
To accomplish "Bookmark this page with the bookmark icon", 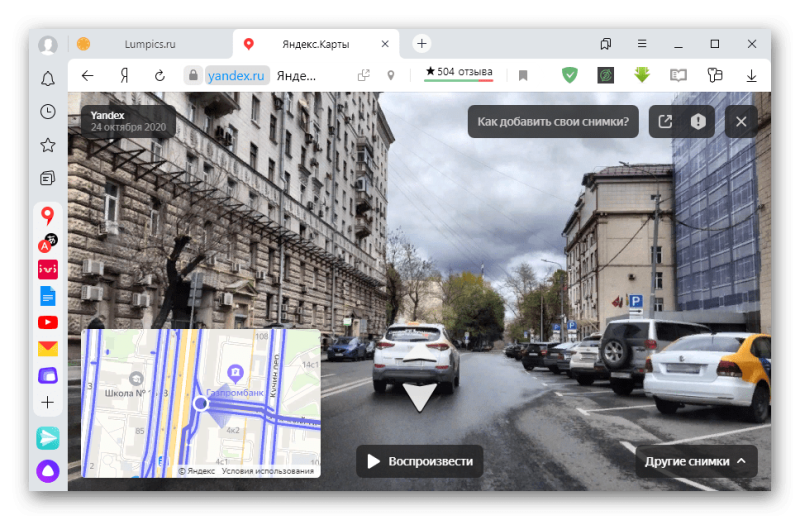I will pyautogui.click(x=523, y=75).
